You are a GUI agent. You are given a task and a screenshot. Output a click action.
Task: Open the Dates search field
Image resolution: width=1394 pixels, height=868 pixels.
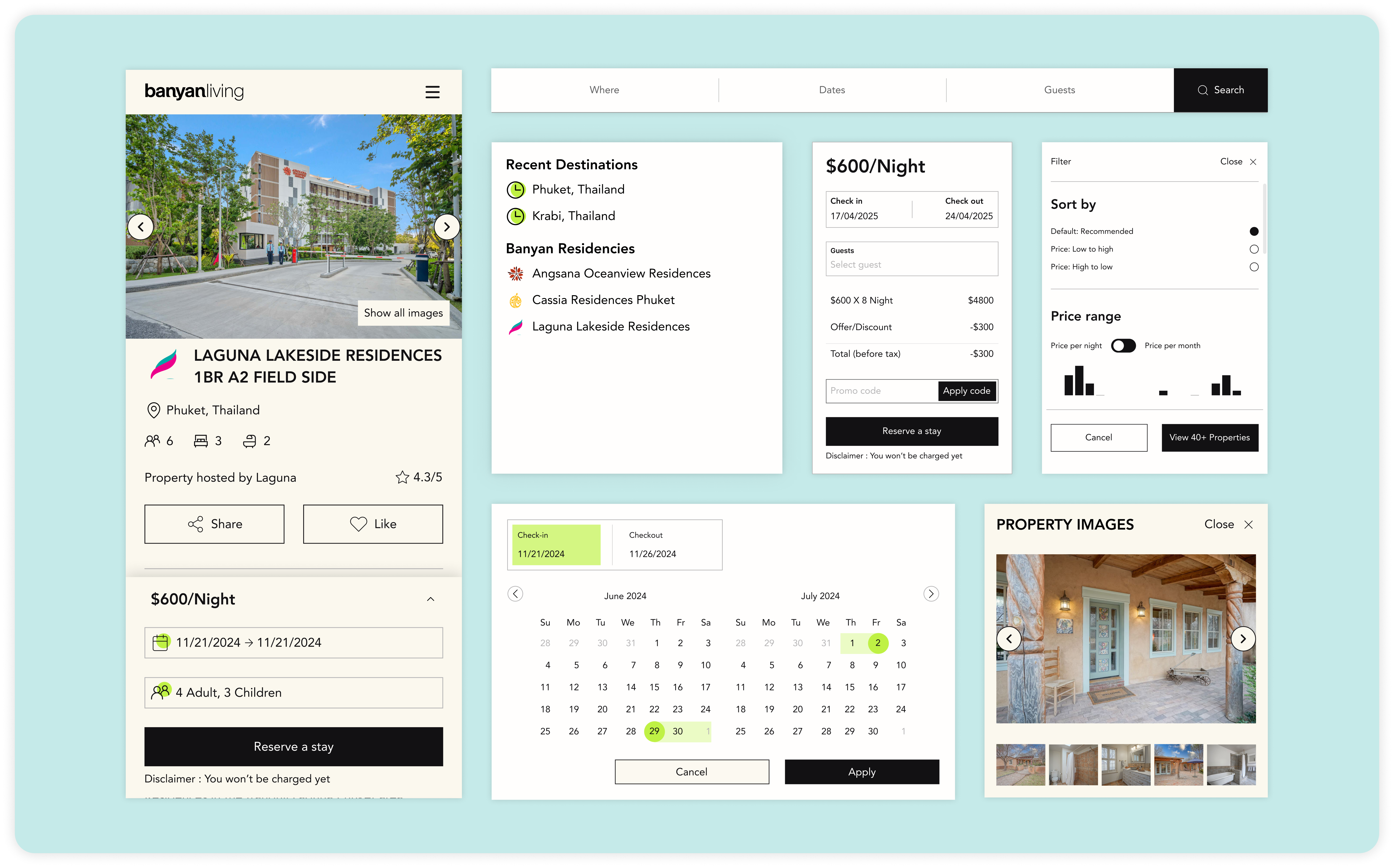[x=832, y=90]
